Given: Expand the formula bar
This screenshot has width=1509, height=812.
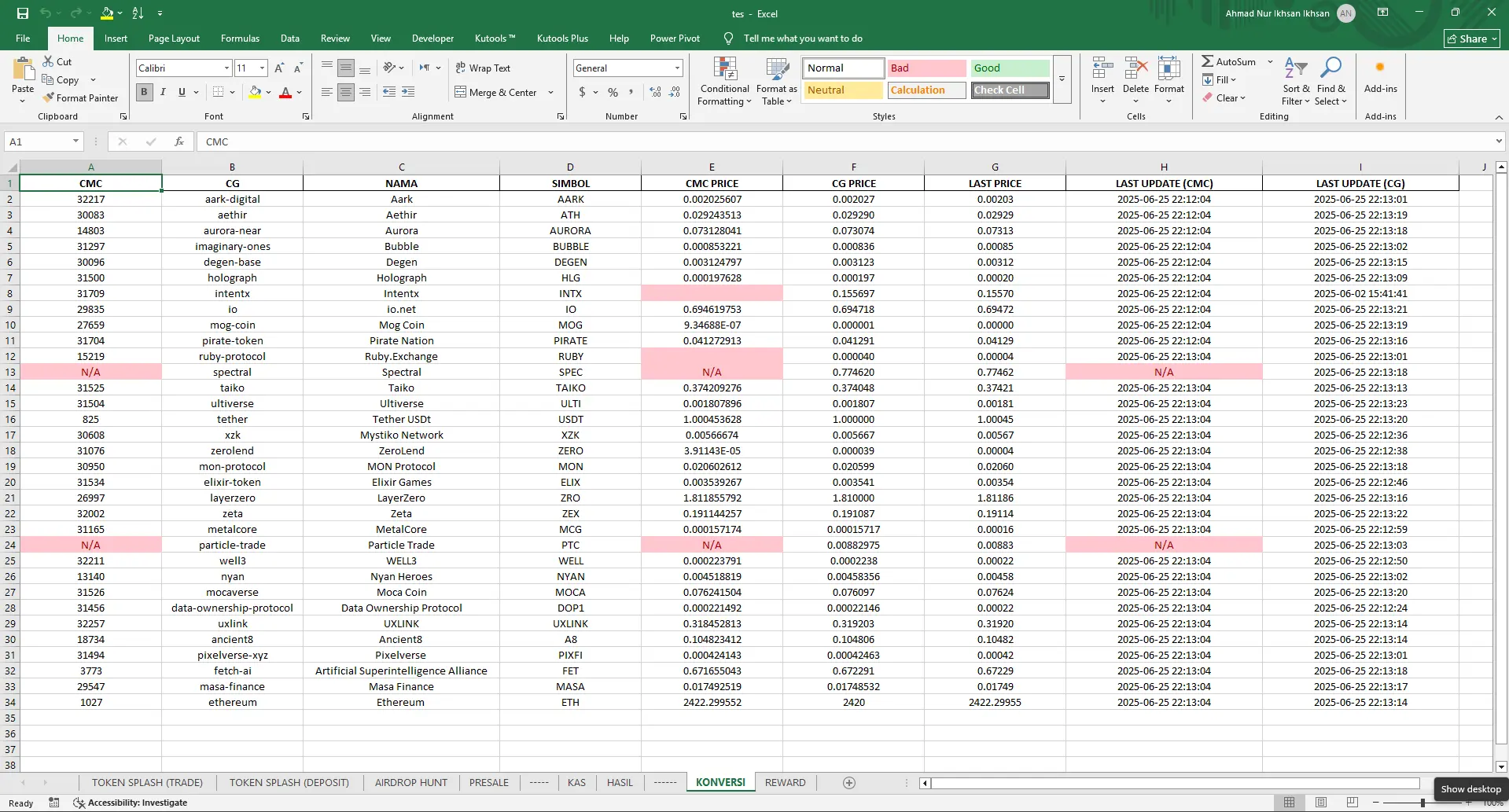Looking at the screenshot, I should (1499, 141).
